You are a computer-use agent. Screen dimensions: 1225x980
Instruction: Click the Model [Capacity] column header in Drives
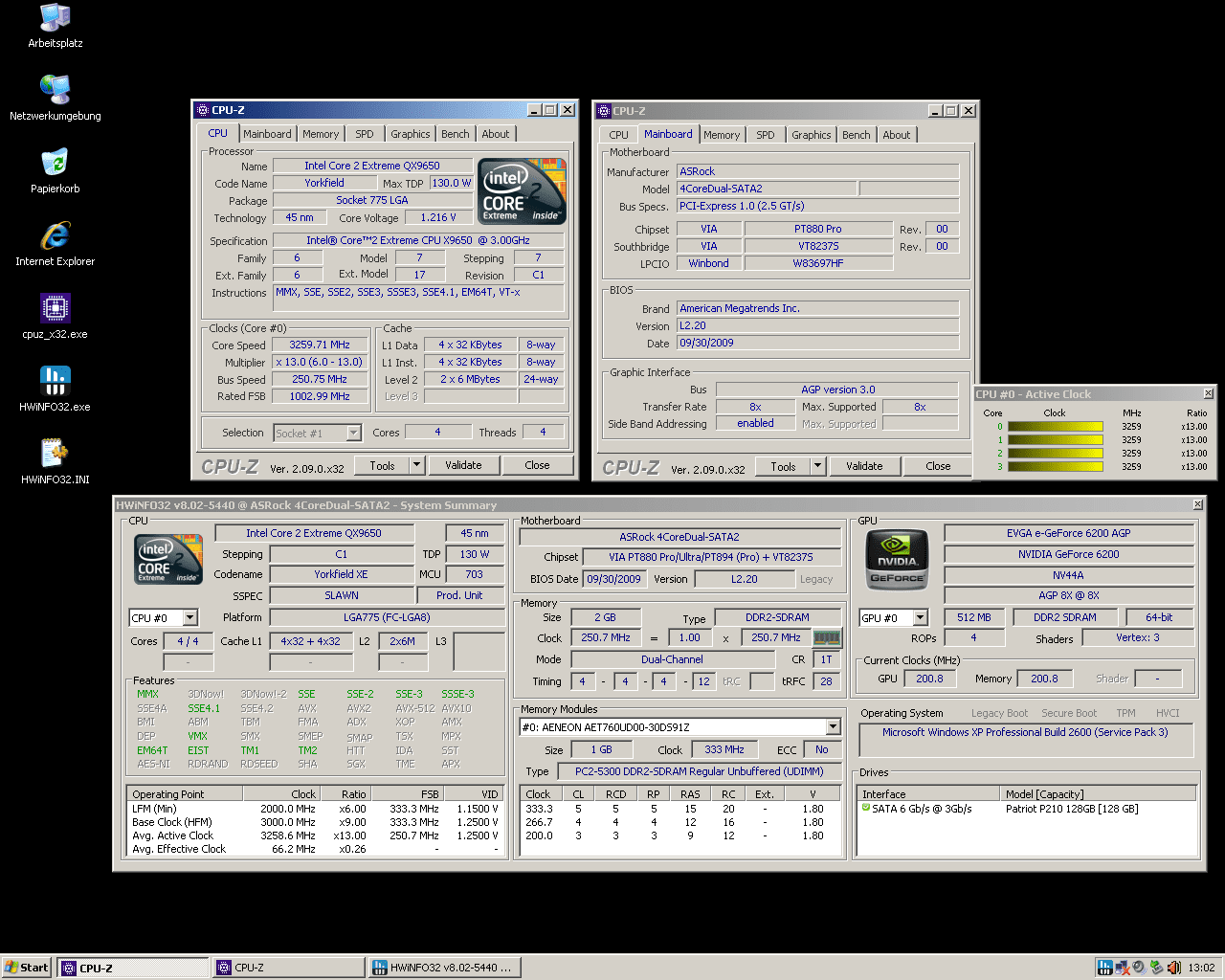1098,794
